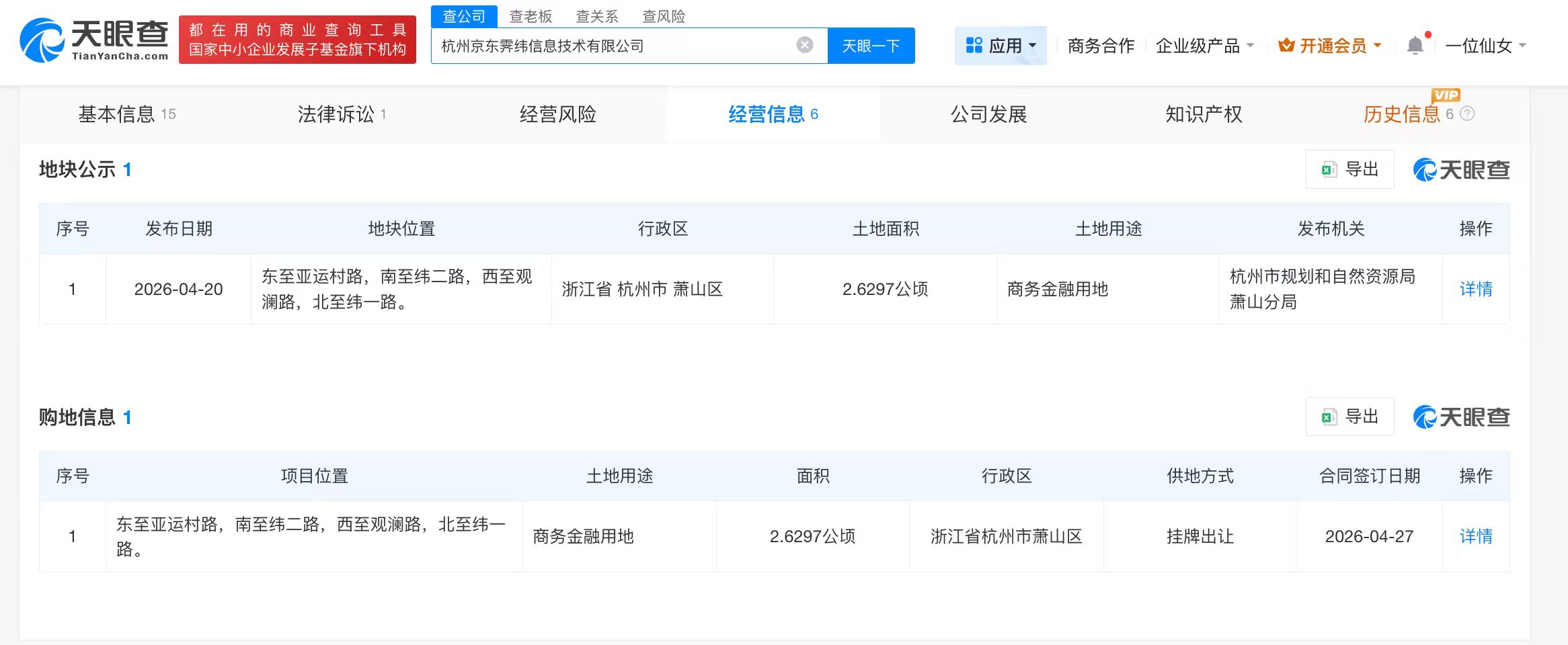The width and height of the screenshot is (1568, 645).
Task: Click the 土地面积 column header
Action: pyautogui.click(x=886, y=229)
